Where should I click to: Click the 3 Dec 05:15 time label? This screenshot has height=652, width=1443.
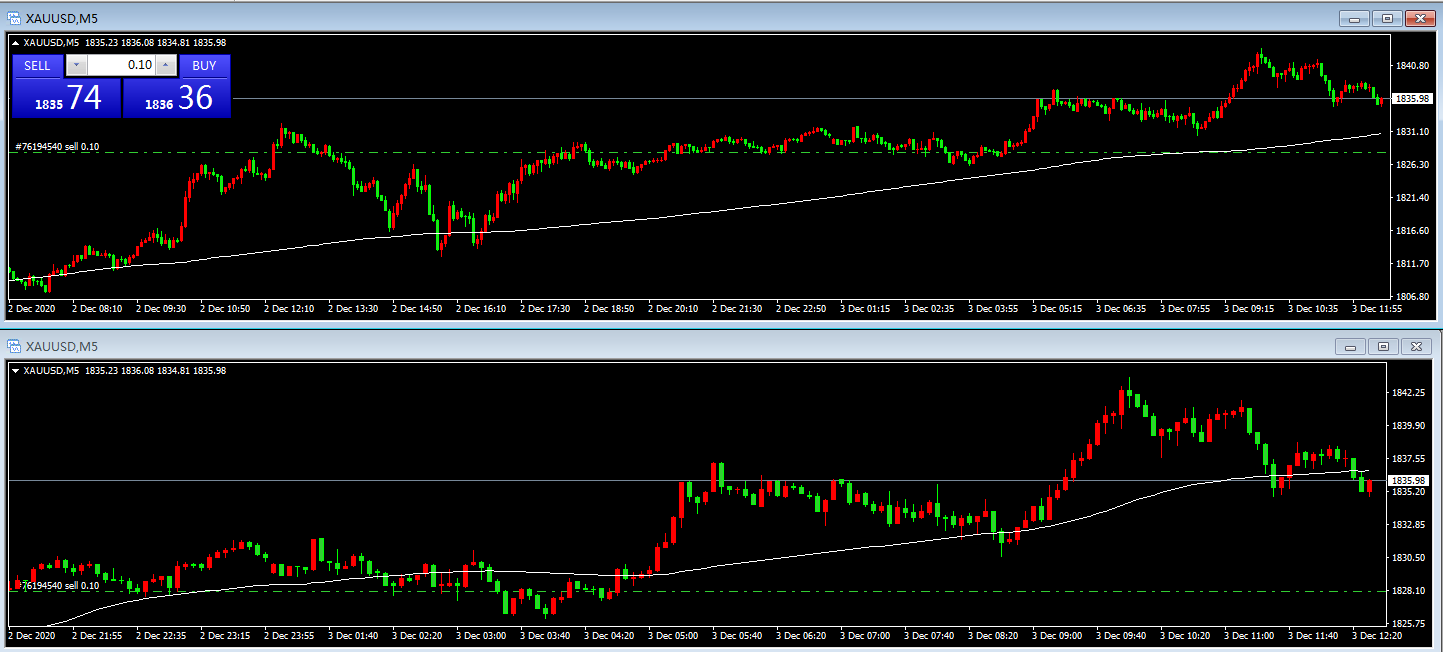1057,309
